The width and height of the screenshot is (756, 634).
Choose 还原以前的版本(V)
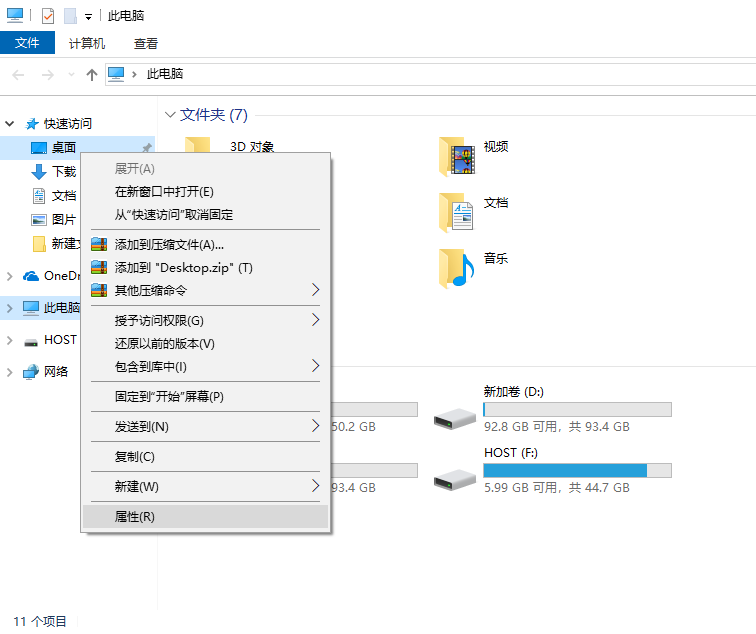click(x=205, y=344)
